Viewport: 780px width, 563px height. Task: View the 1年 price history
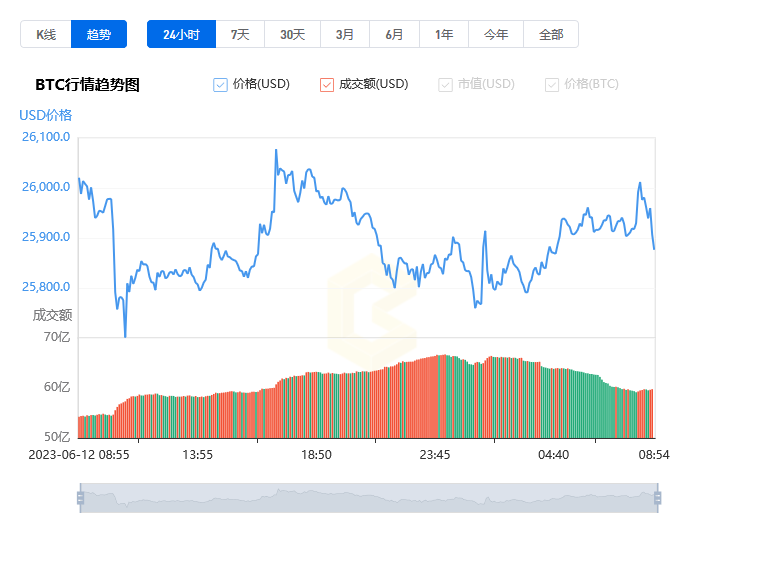click(x=444, y=34)
